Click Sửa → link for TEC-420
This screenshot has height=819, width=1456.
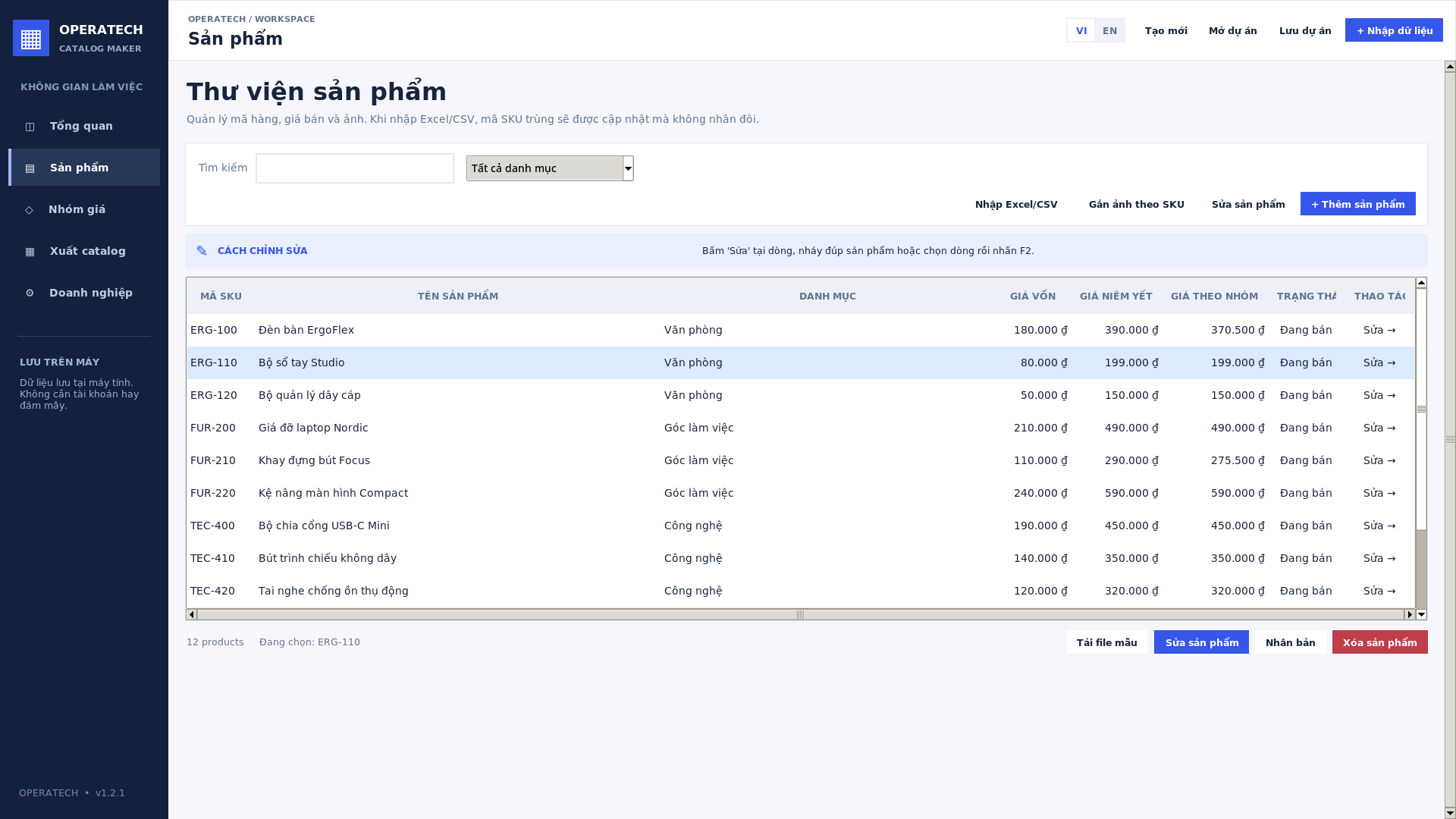(x=1379, y=591)
